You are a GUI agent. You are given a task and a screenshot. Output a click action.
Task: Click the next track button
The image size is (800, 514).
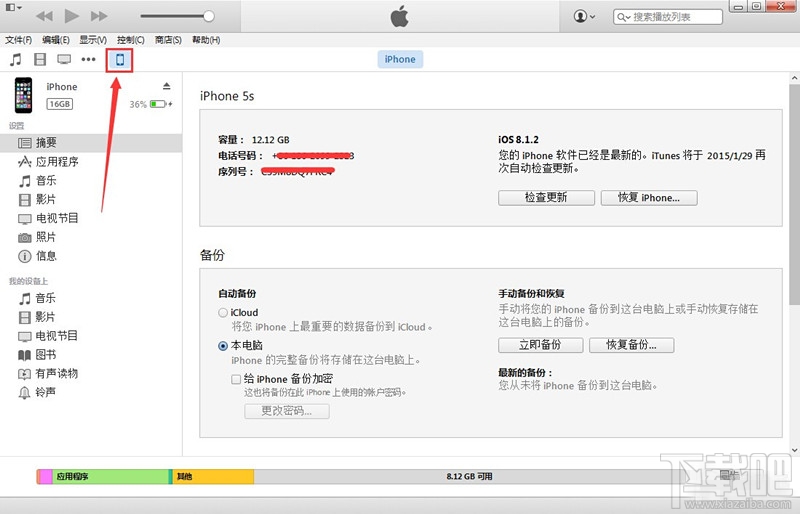point(99,16)
